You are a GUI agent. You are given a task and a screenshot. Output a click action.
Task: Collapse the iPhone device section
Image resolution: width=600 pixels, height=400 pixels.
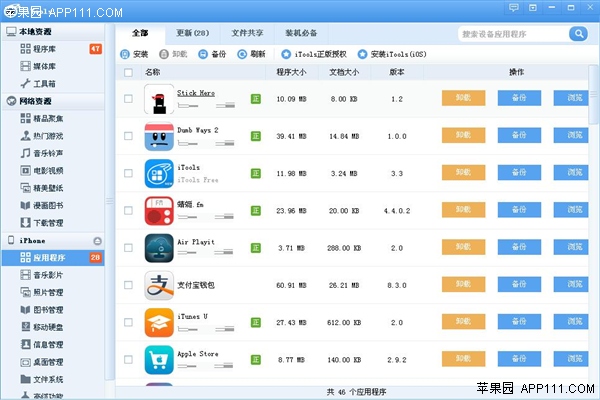click(98, 241)
